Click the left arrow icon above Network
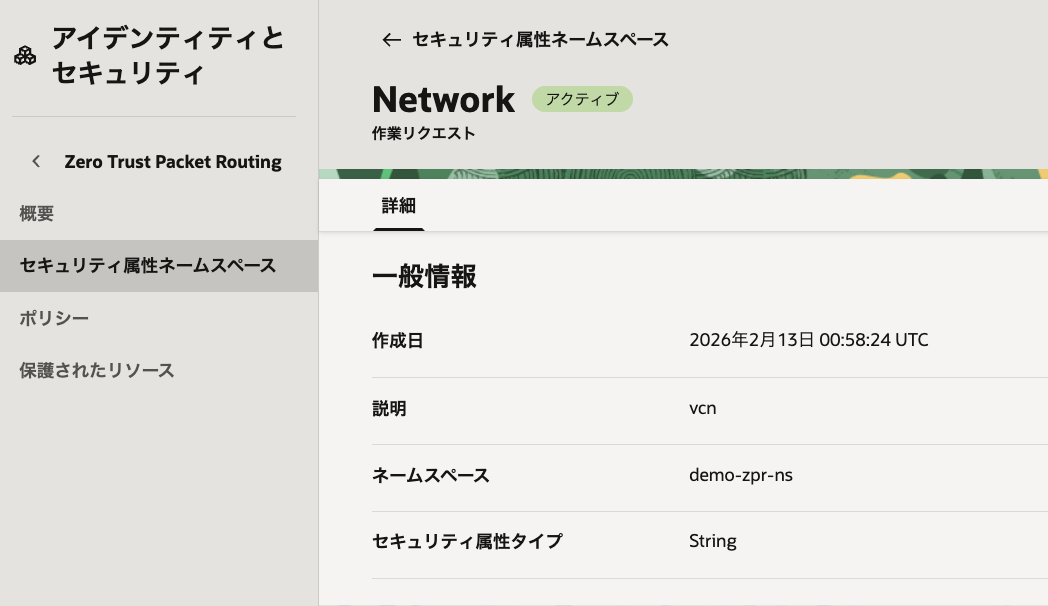 coord(391,40)
